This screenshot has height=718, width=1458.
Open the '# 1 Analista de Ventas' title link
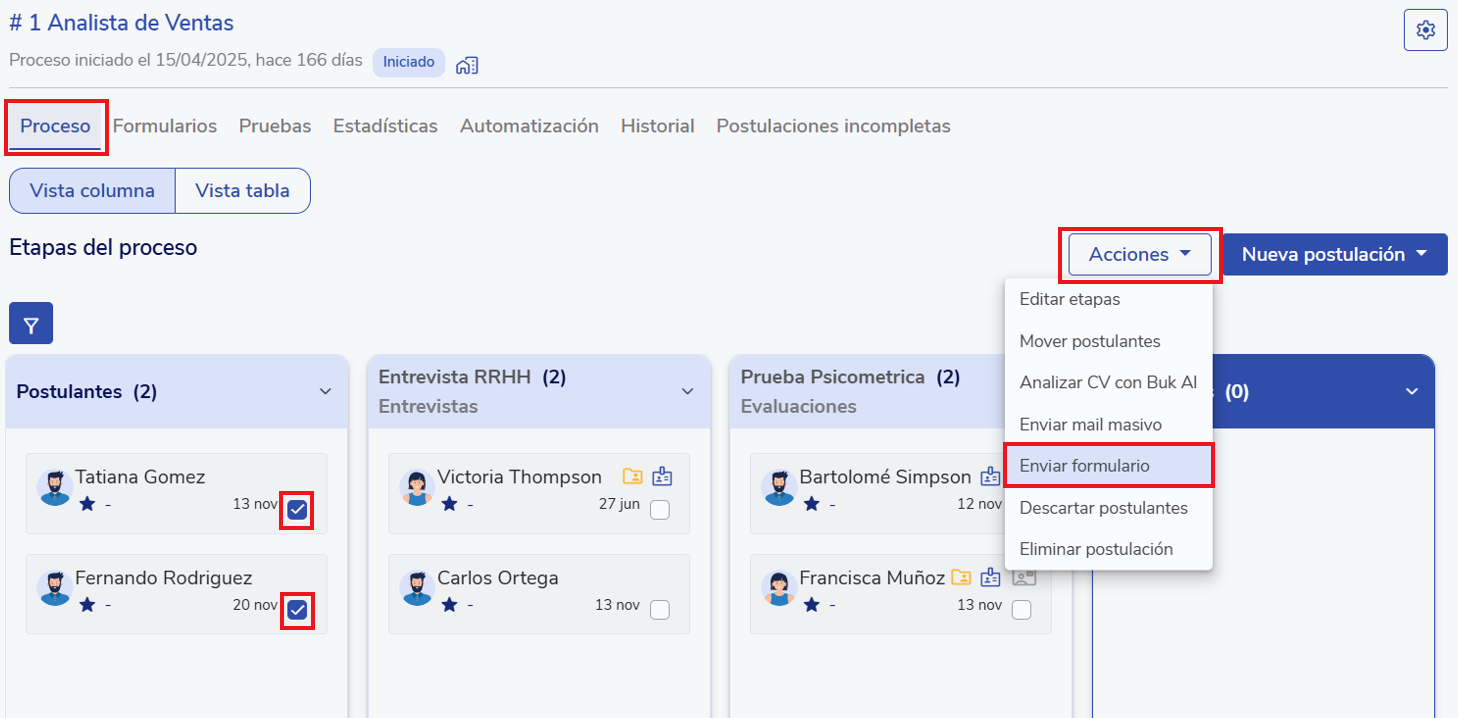tap(120, 23)
